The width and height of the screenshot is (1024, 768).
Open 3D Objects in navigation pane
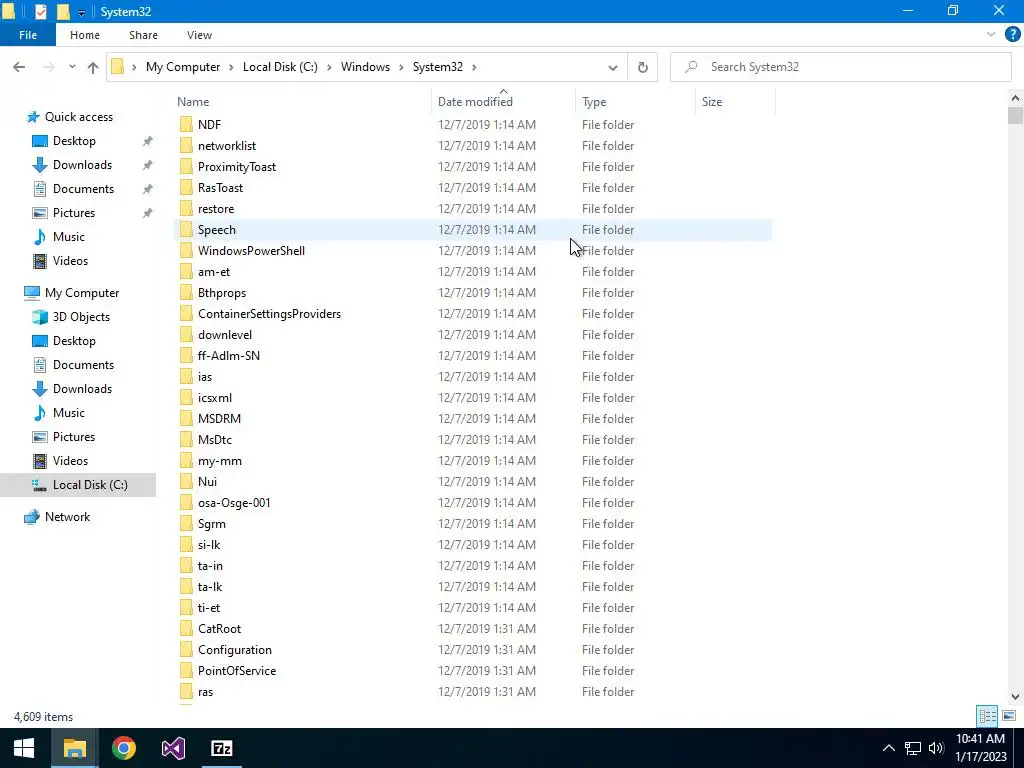[x=81, y=317]
